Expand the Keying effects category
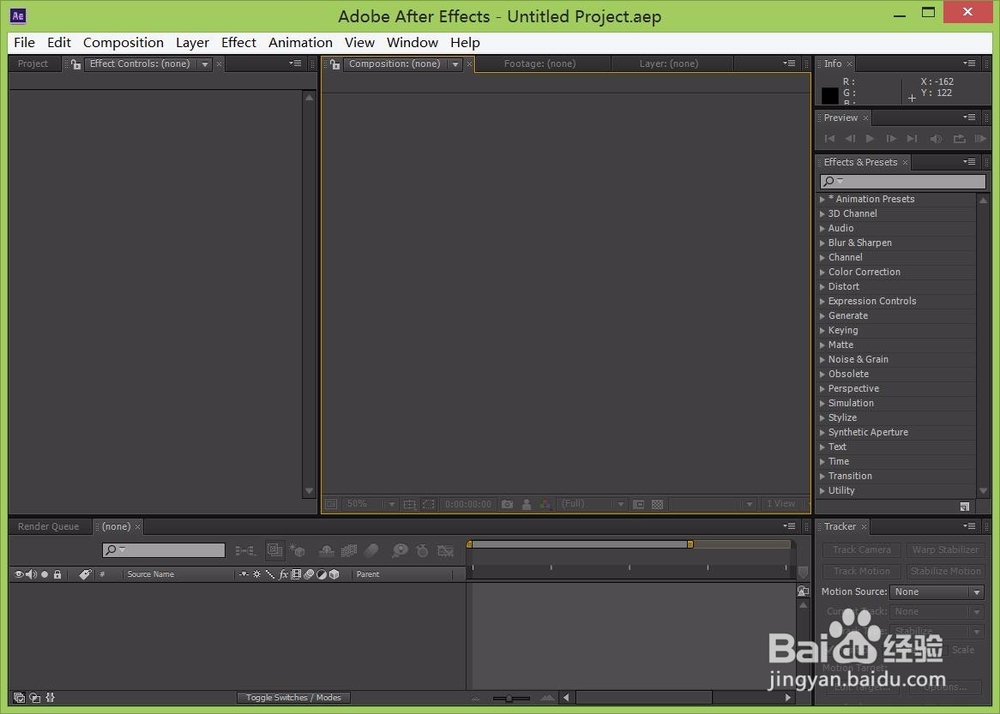 (x=822, y=331)
